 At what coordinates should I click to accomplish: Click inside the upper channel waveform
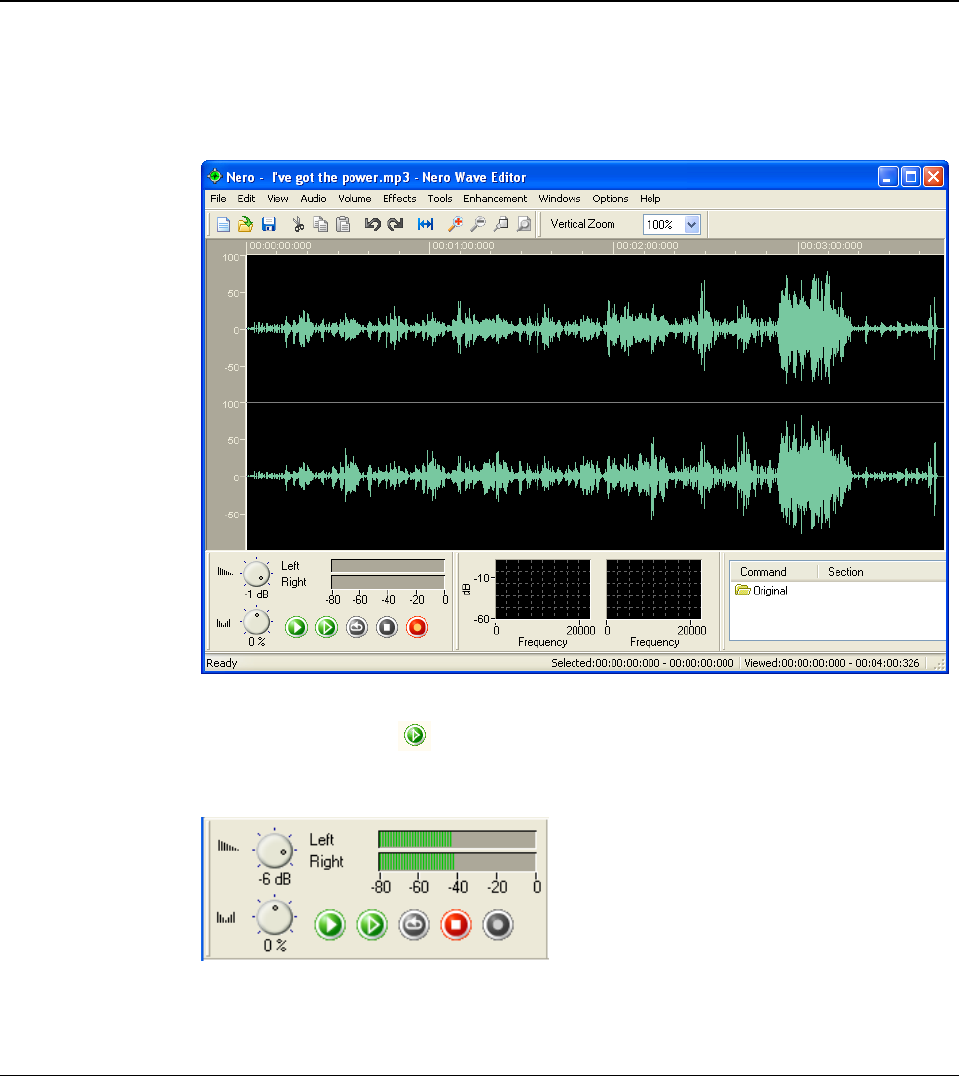[x=595, y=329]
